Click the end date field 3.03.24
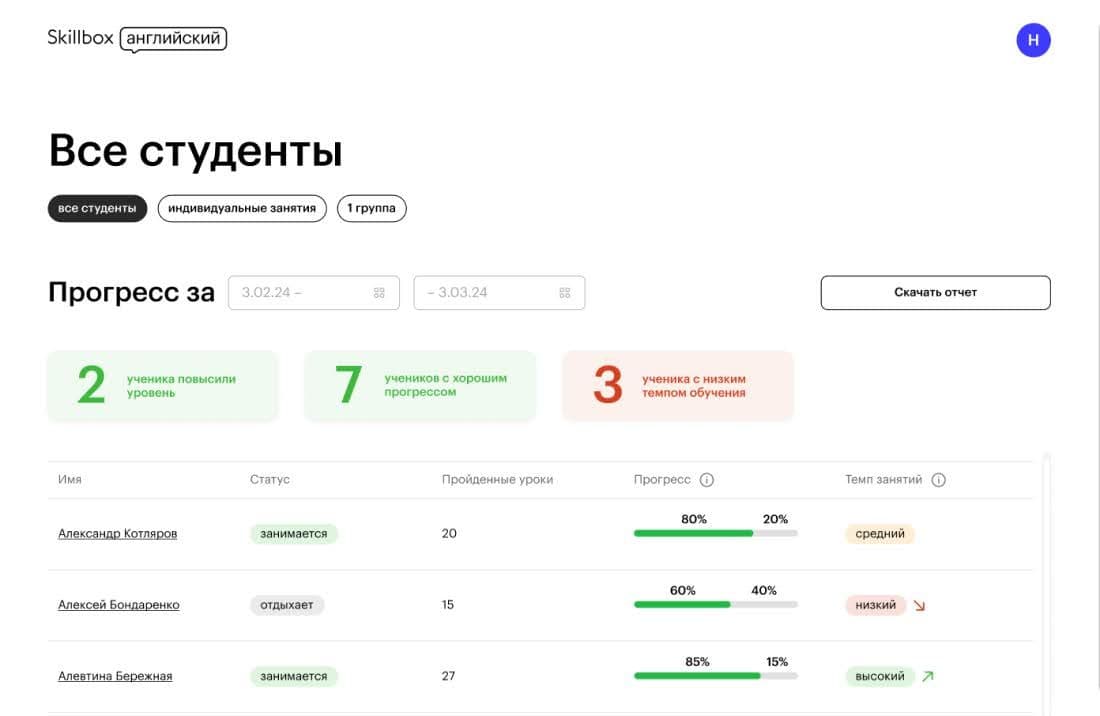Screen dimensions: 1100x716 click(485, 293)
